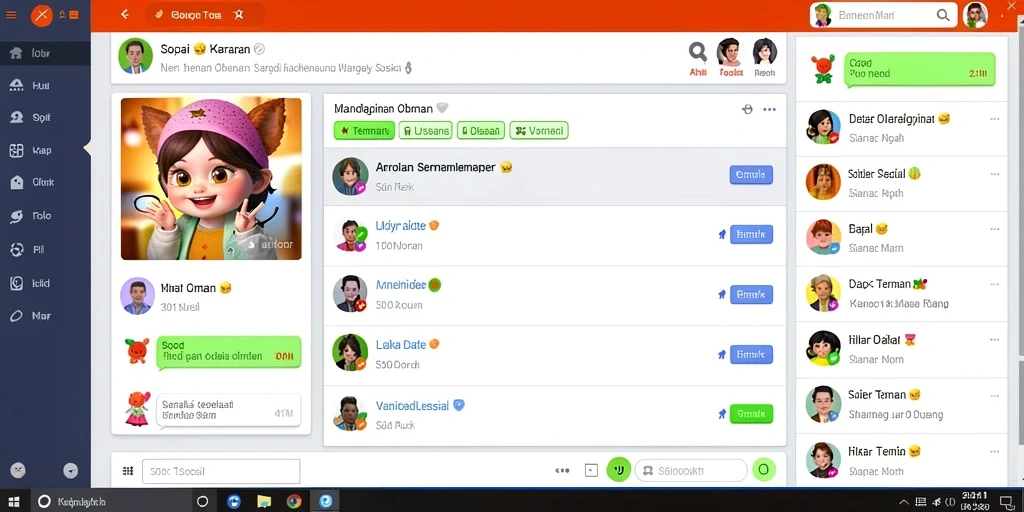Open the Windows Start button

(x=14, y=502)
